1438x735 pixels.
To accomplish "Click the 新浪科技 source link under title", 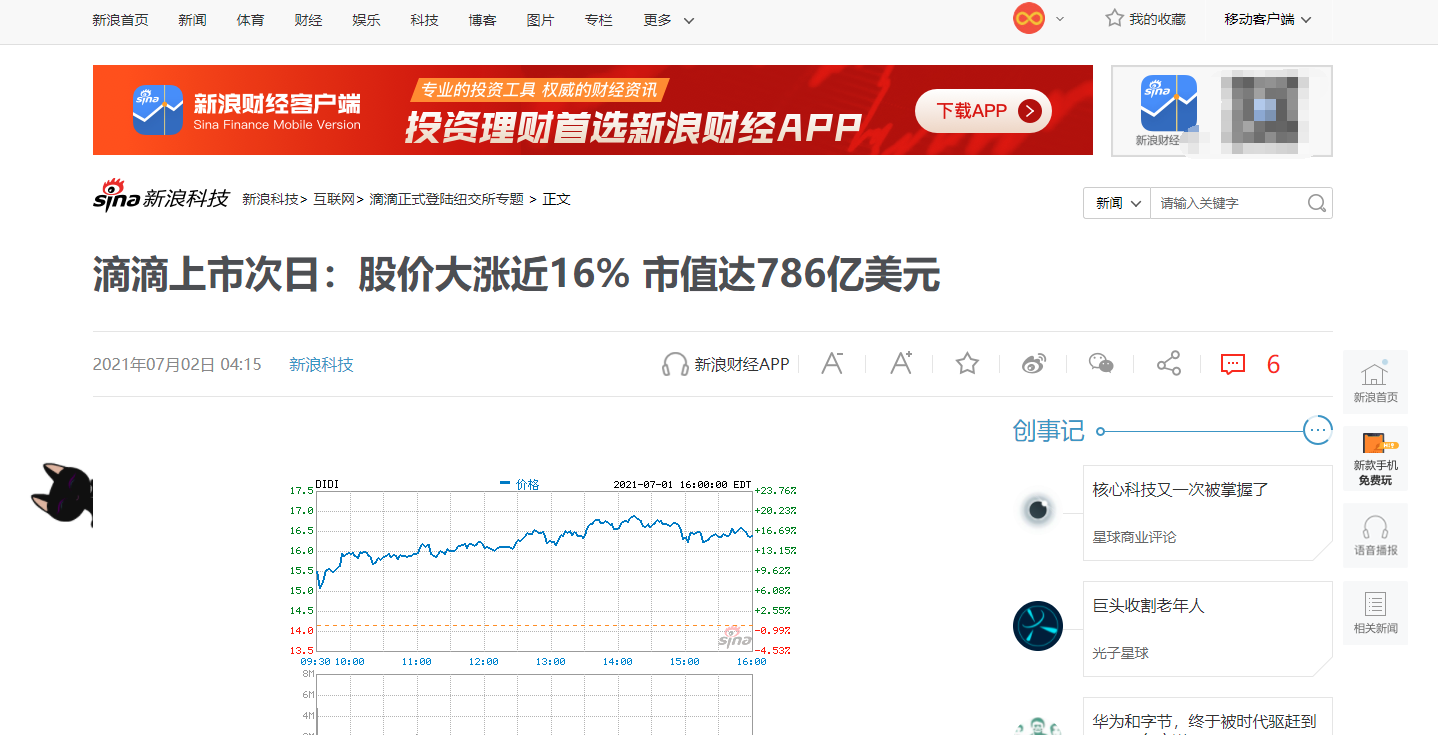I will click(x=321, y=365).
